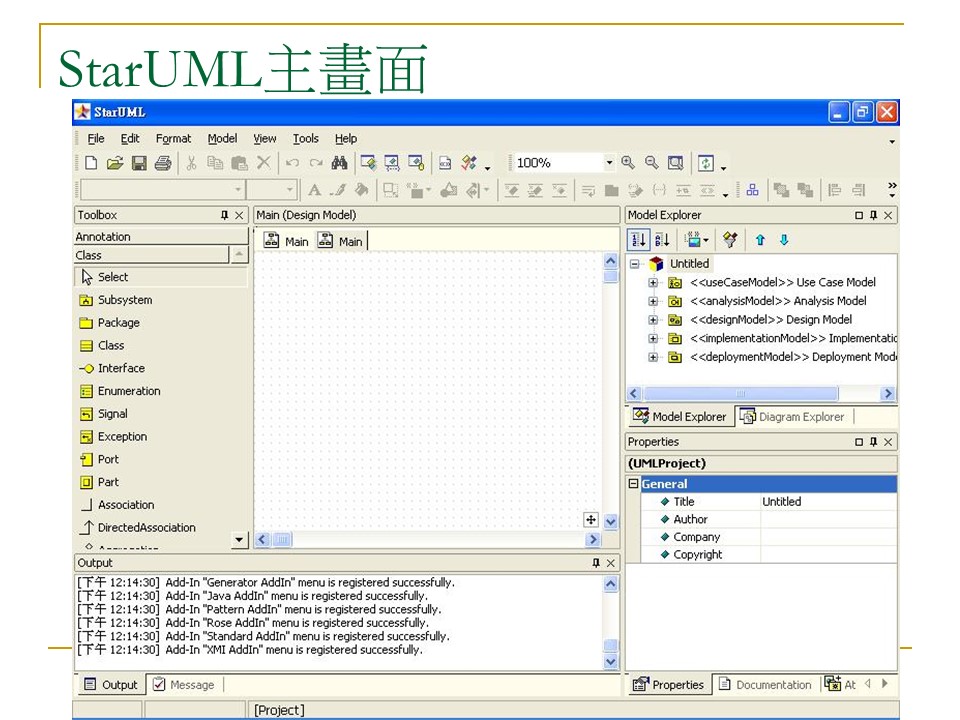This screenshot has width=960, height=720.
Task: Maximize the Model Explorer panel
Action: [859, 215]
